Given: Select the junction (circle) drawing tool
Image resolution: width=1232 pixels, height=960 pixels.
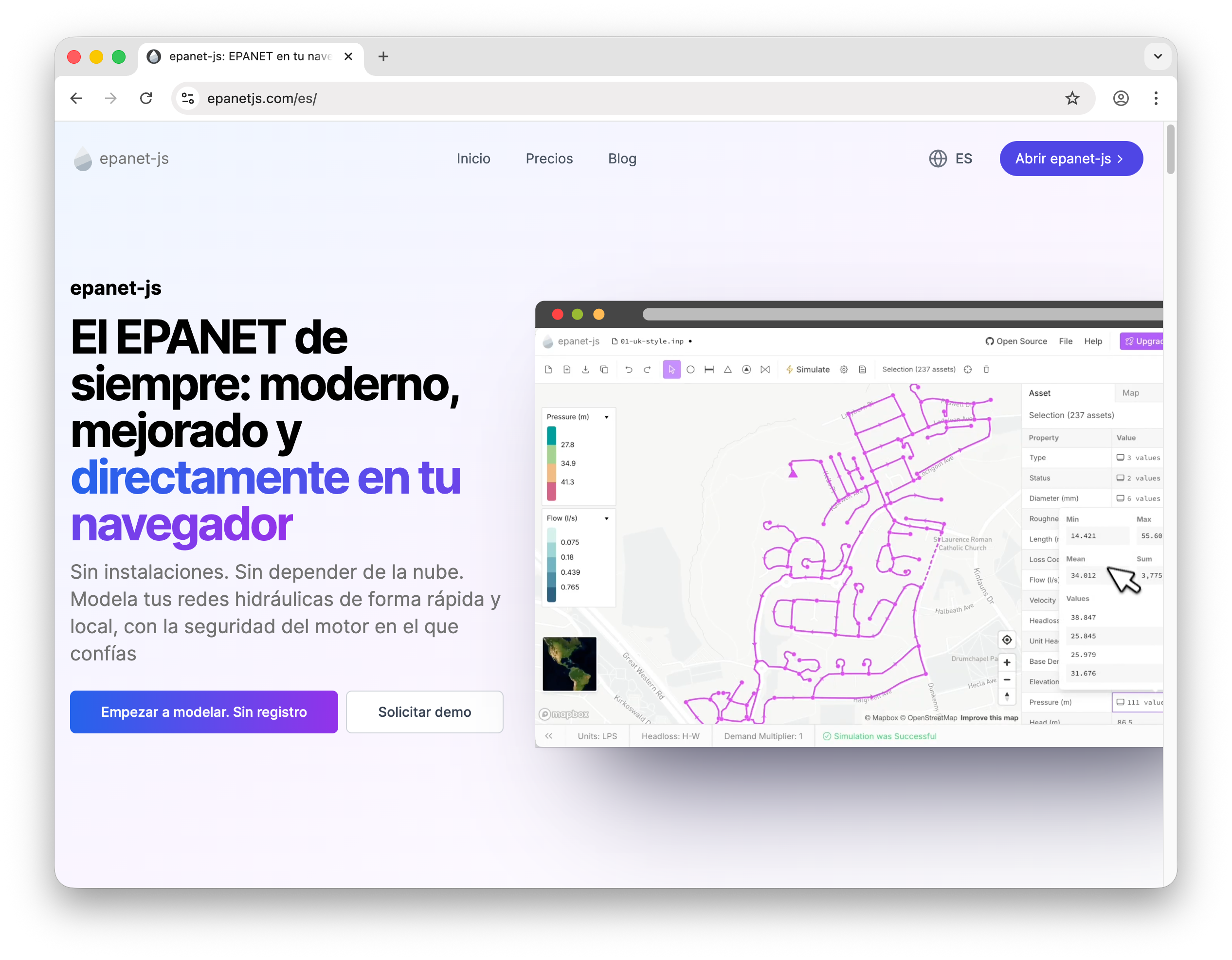Looking at the screenshot, I should pyautogui.click(x=691, y=369).
